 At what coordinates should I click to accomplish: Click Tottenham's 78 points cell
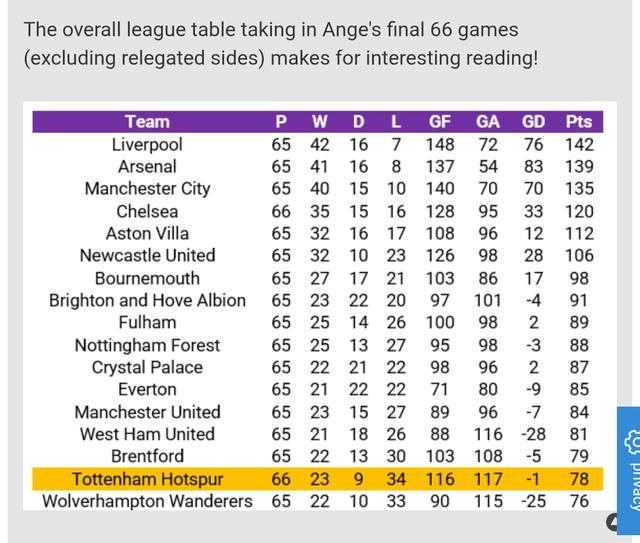578,479
